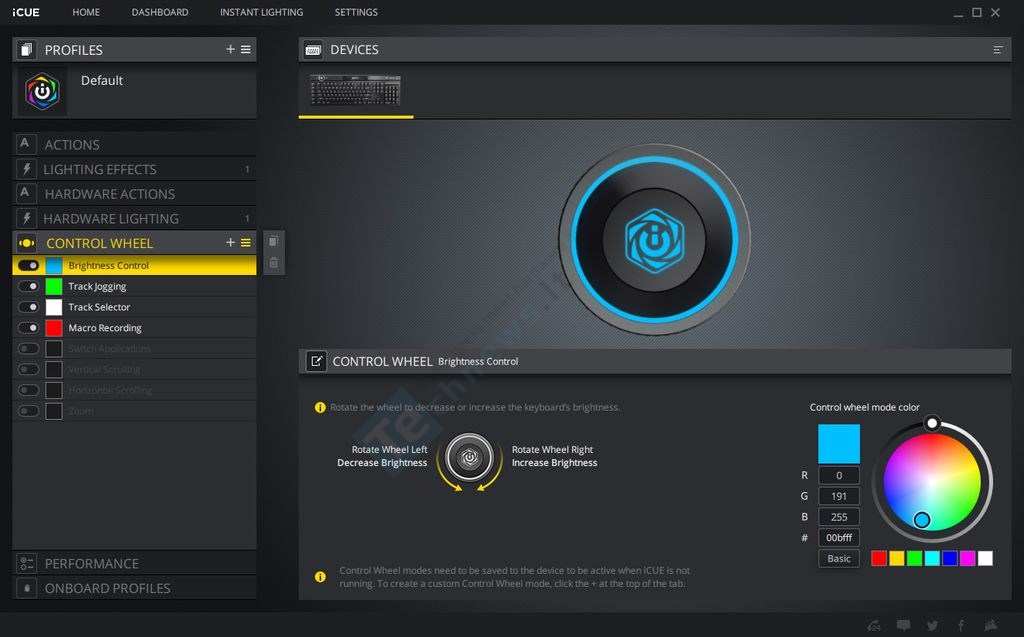
Task: Expand the HARDWARE ACTIONS section
Action: (134, 194)
